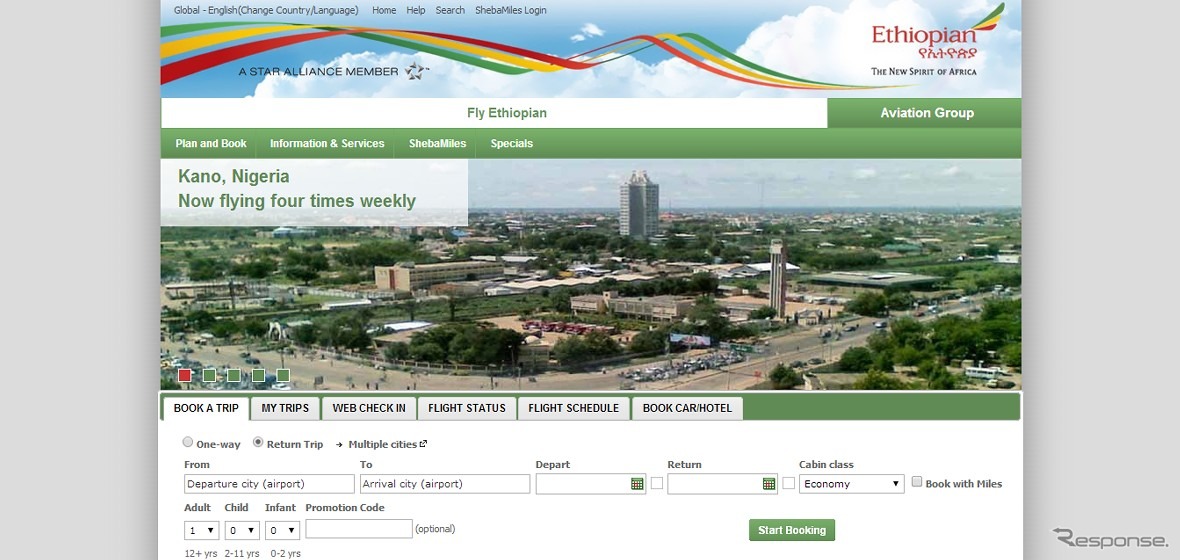Open the Cabin class Economy dropdown
The image size is (1180, 560).
[x=852, y=484]
